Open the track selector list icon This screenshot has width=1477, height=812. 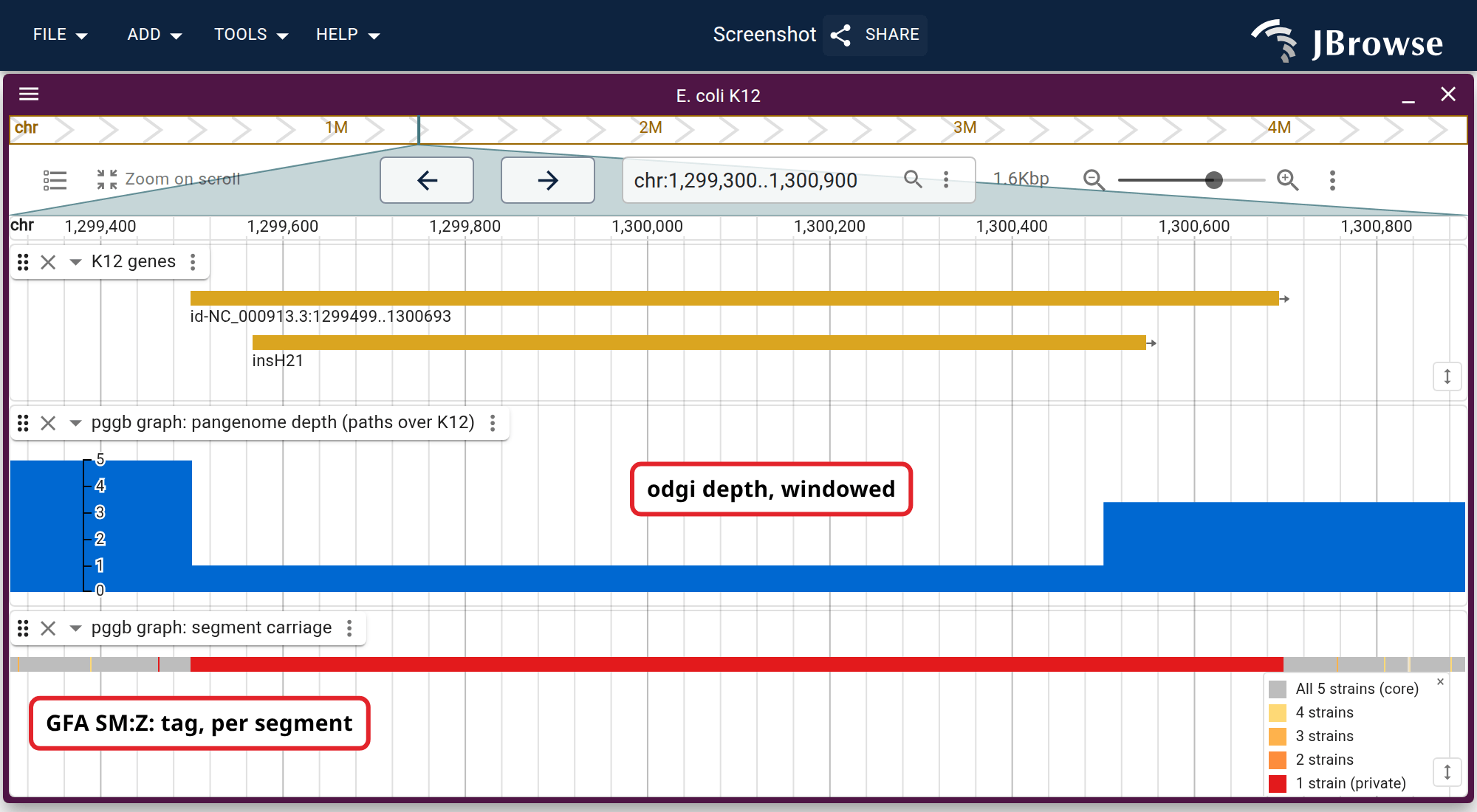point(55,180)
